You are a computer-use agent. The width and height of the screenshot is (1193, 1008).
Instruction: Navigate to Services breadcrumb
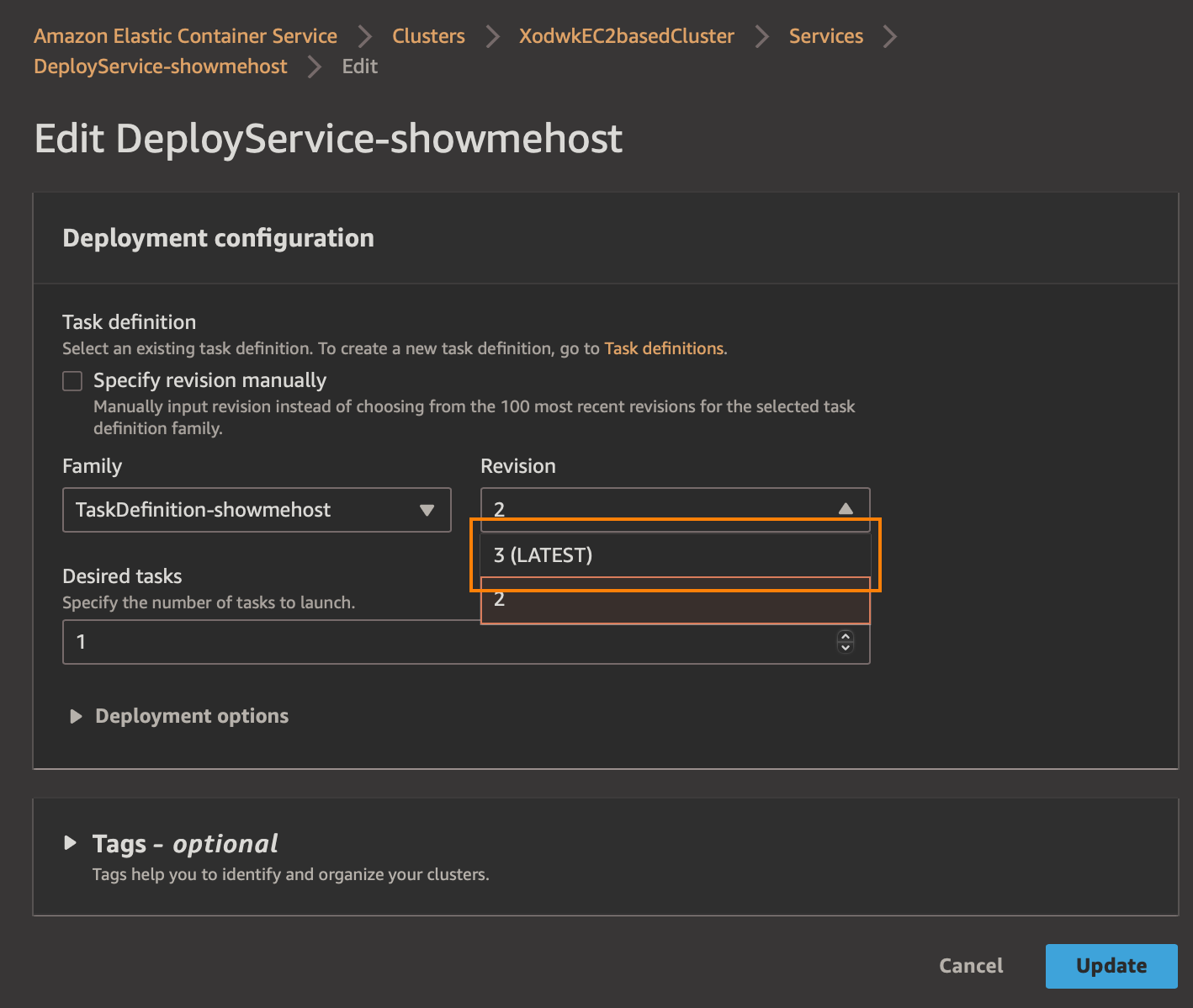(x=825, y=36)
